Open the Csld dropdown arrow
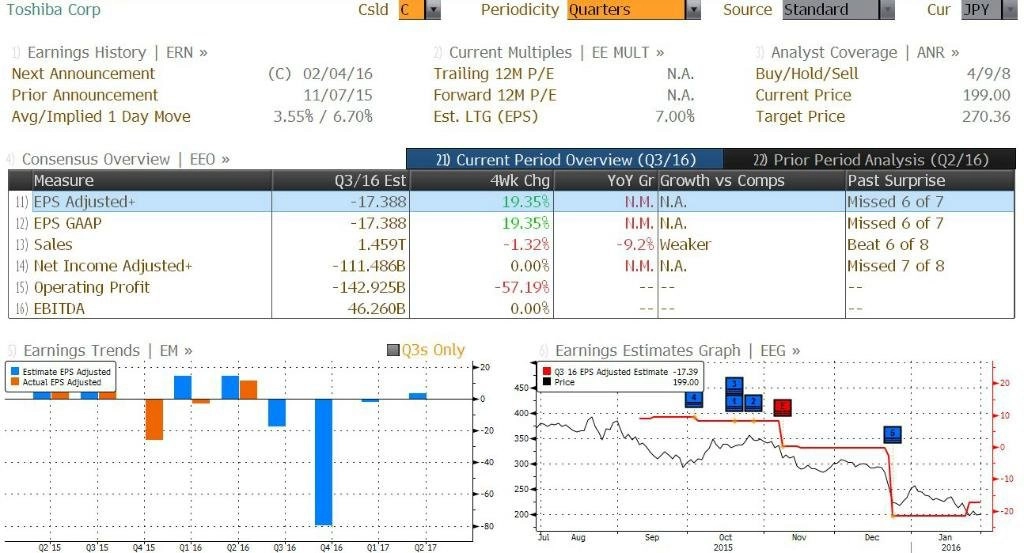Image resolution: width=1024 pixels, height=553 pixels. coord(433,10)
